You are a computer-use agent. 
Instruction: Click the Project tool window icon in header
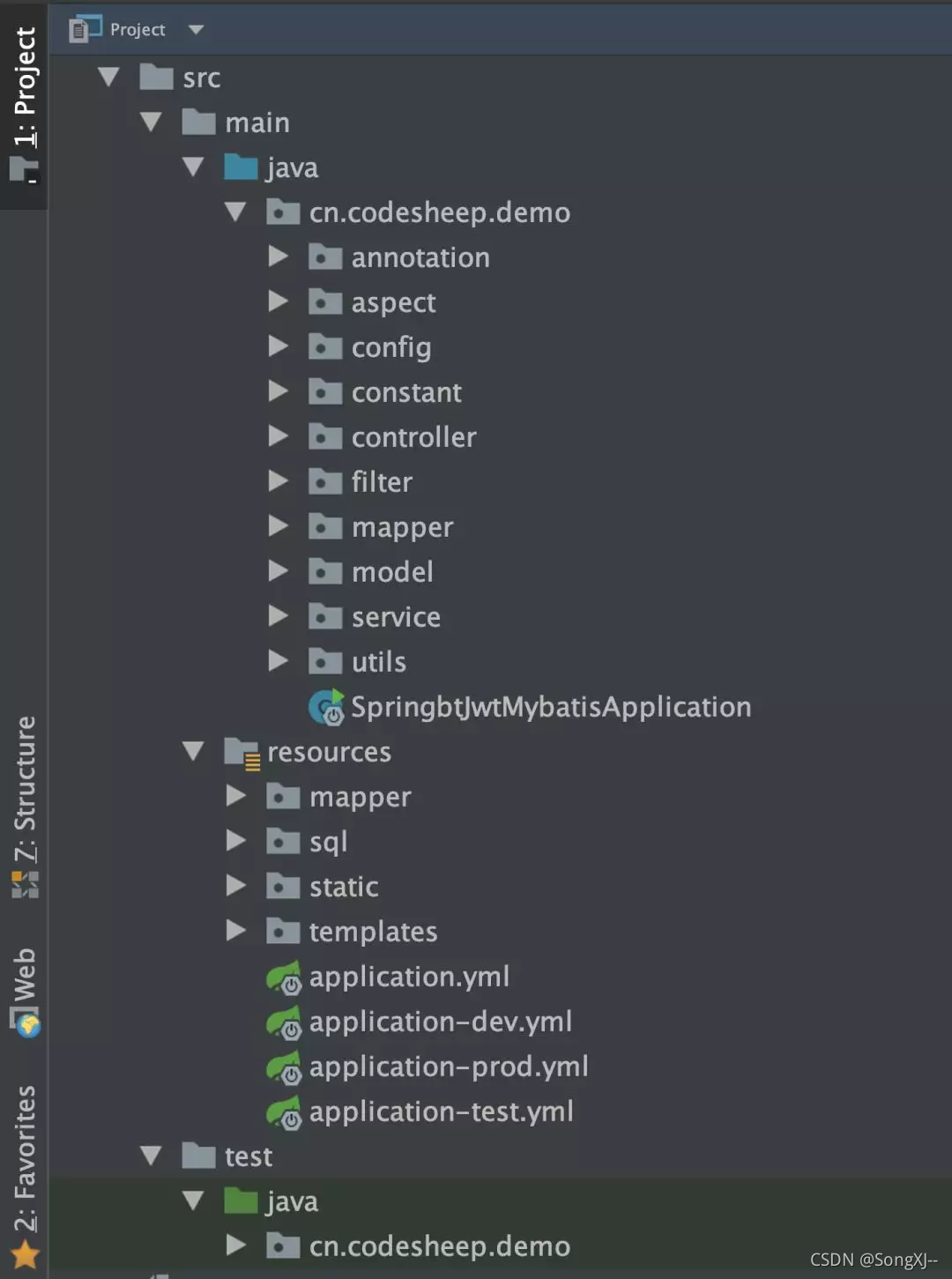(x=84, y=27)
